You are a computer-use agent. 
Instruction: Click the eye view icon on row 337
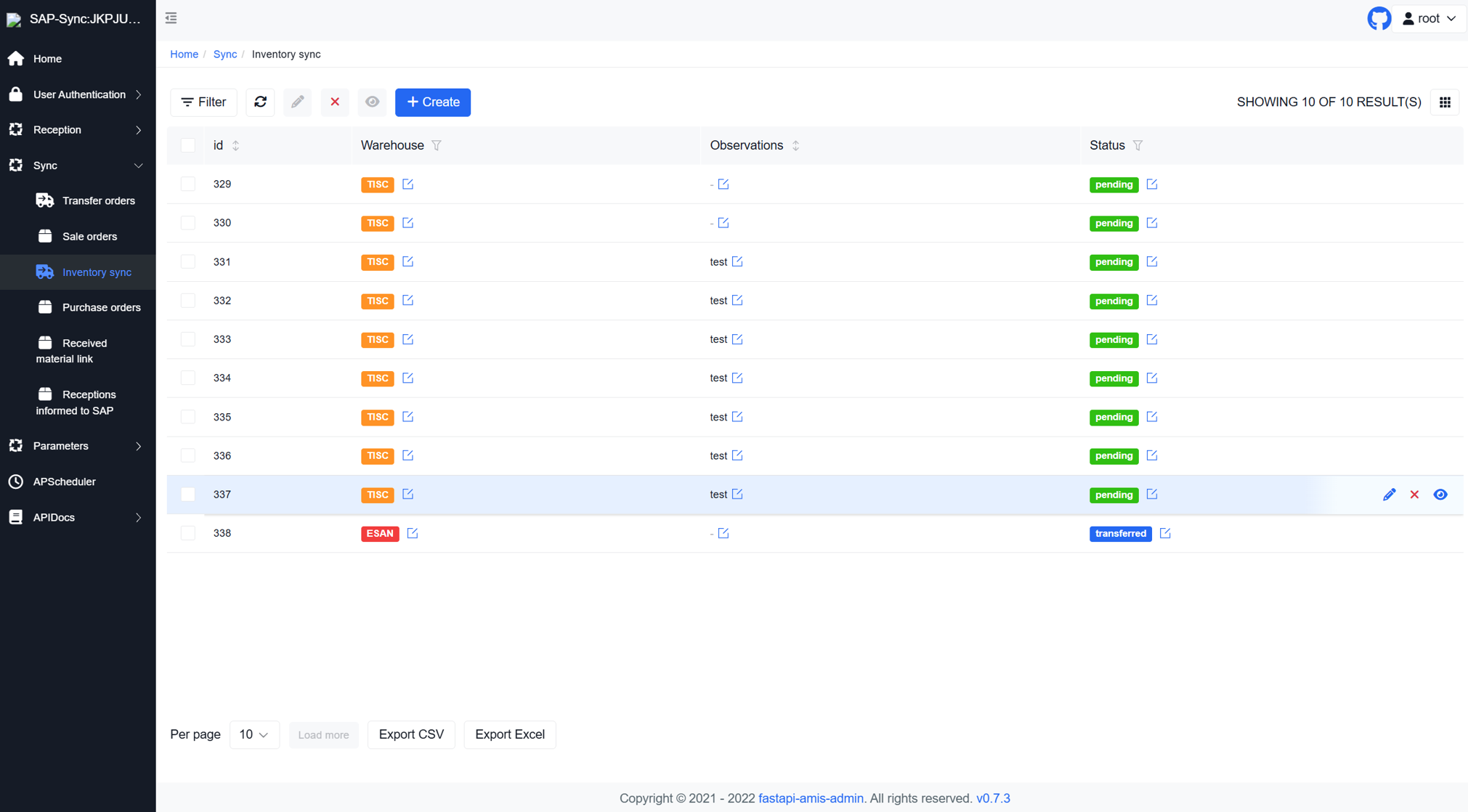click(1440, 495)
